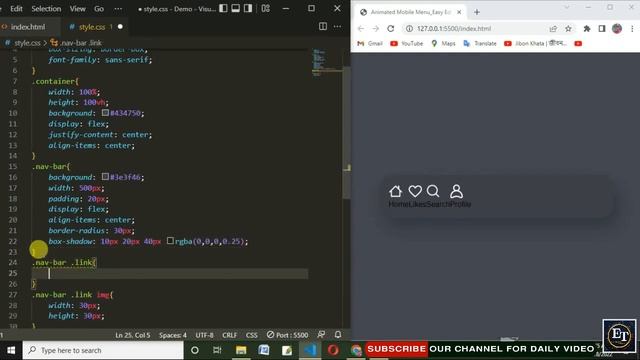
Task: View site information icon in address bar
Action: [x=409, y=29]
